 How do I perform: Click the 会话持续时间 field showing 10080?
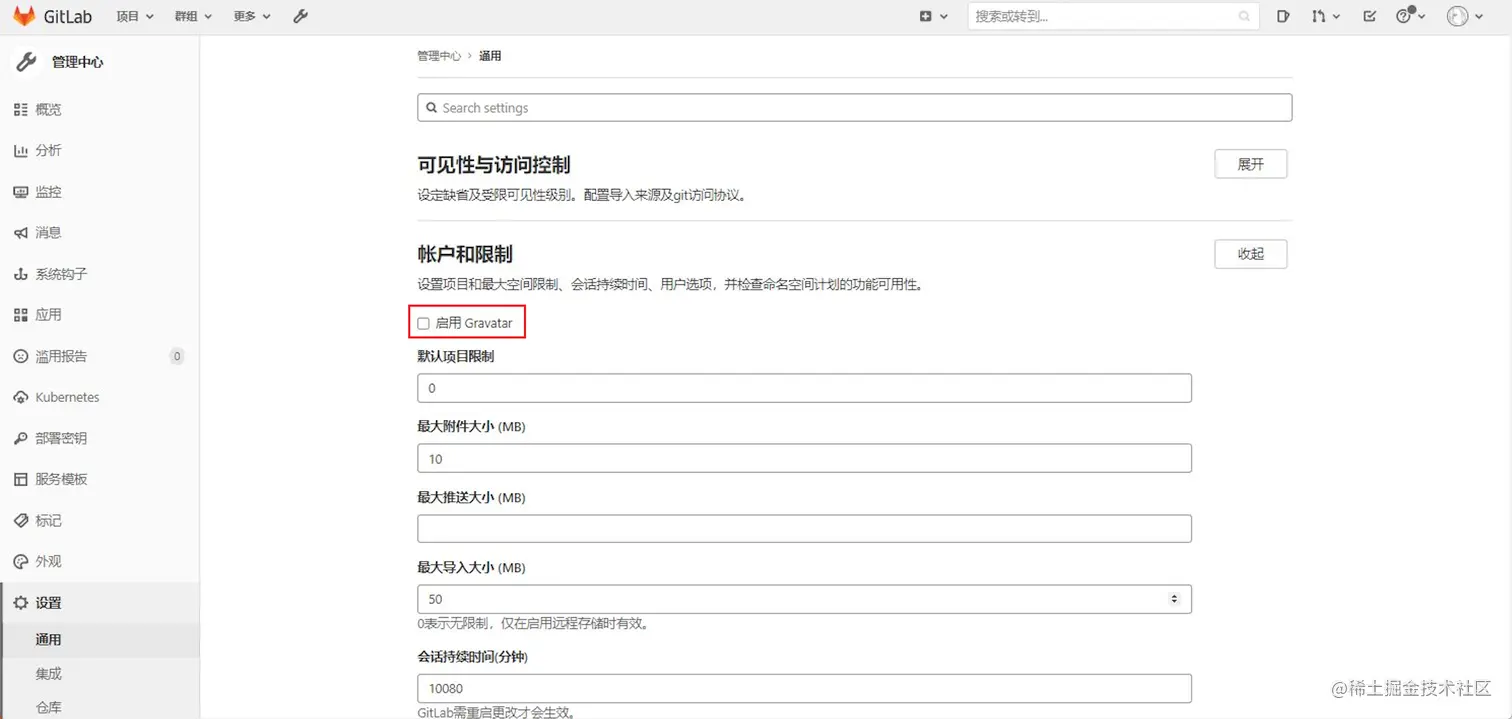pyautogui.click(x=804, y=688)
